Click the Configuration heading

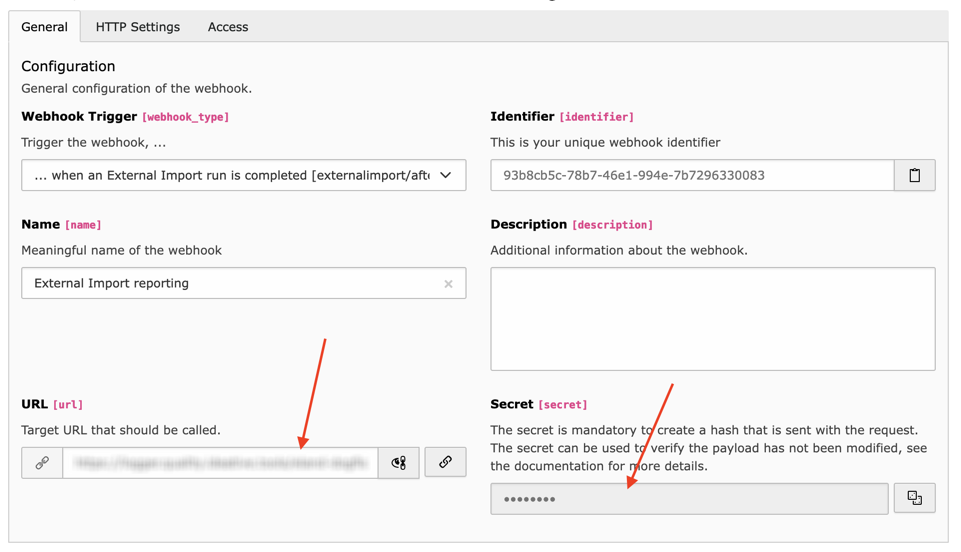pyautogui.click(x=68, y=66)
